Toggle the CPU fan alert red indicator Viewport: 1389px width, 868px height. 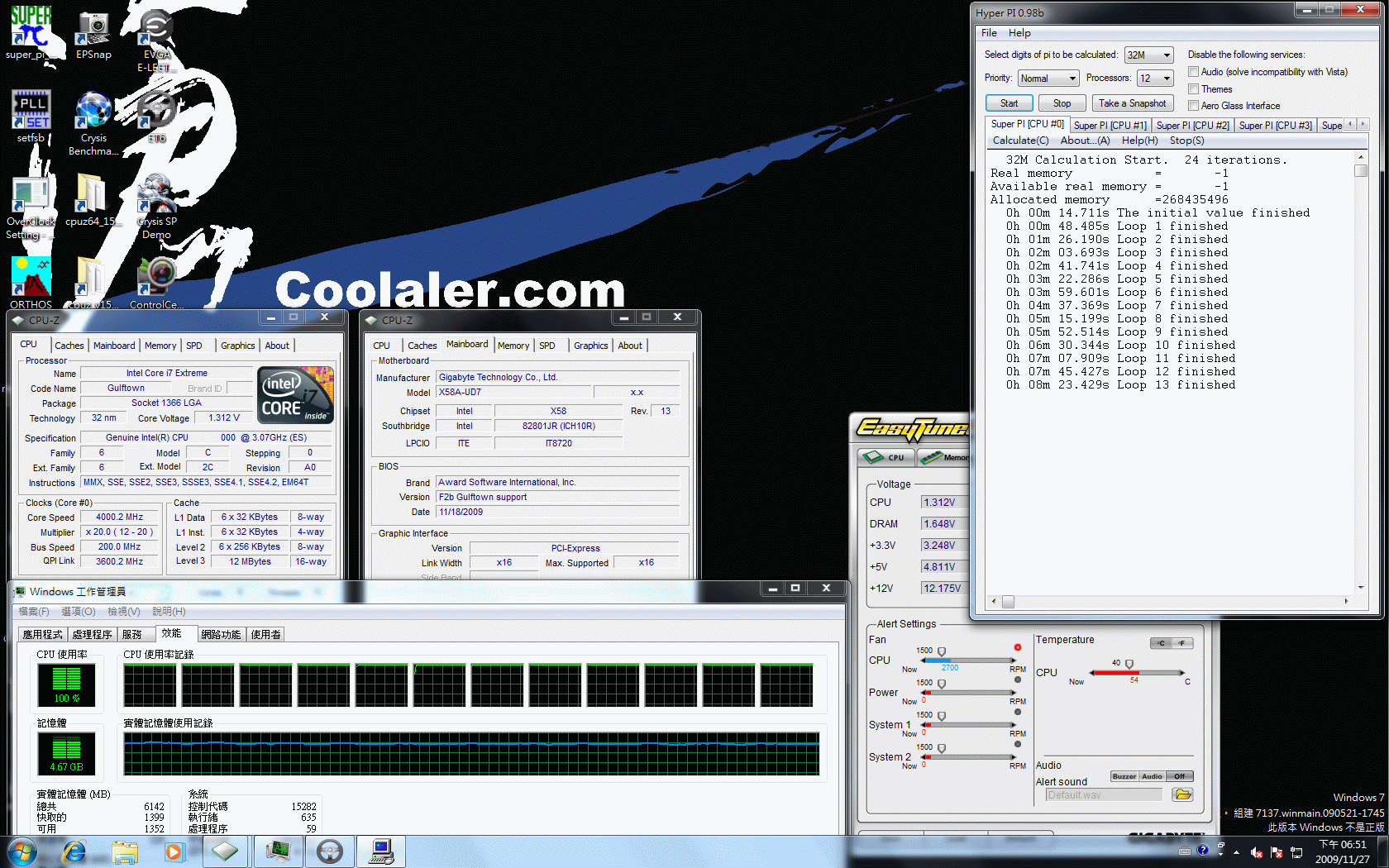1018,647
